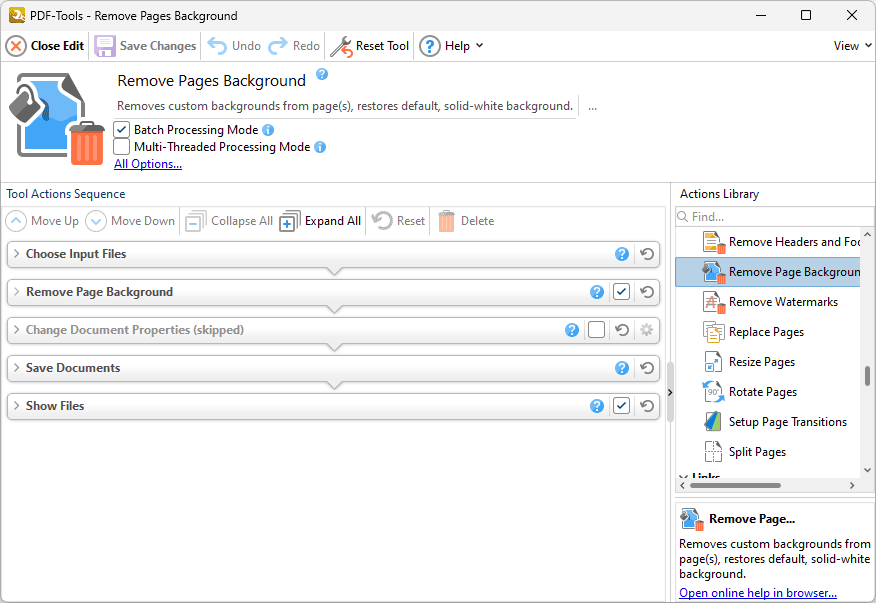Screen dimensions: 876x603
Task: Expand the Save Documents step
Action: tap(17, 368)
